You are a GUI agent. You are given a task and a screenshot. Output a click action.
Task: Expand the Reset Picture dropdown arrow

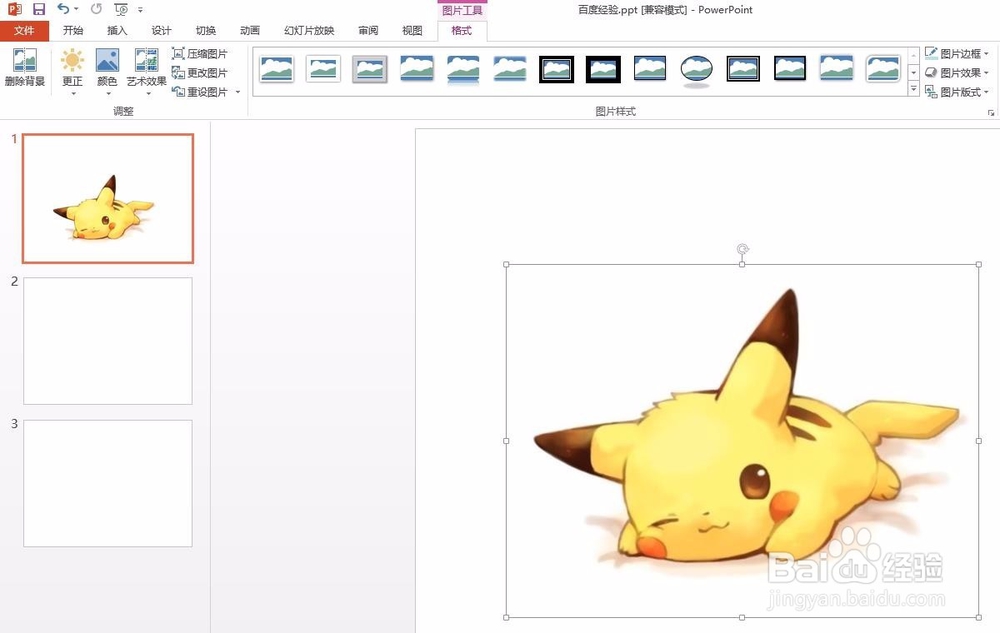tap(238, 92)
